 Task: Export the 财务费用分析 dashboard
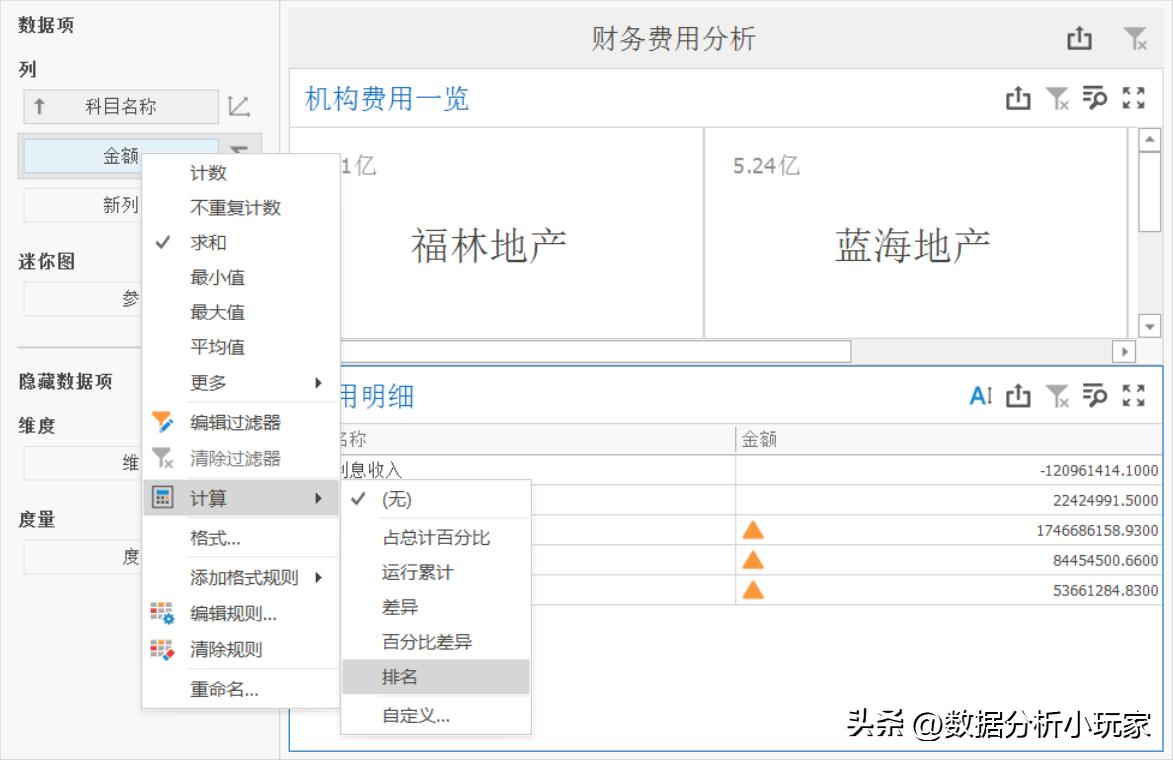(x=1079, y=37)
